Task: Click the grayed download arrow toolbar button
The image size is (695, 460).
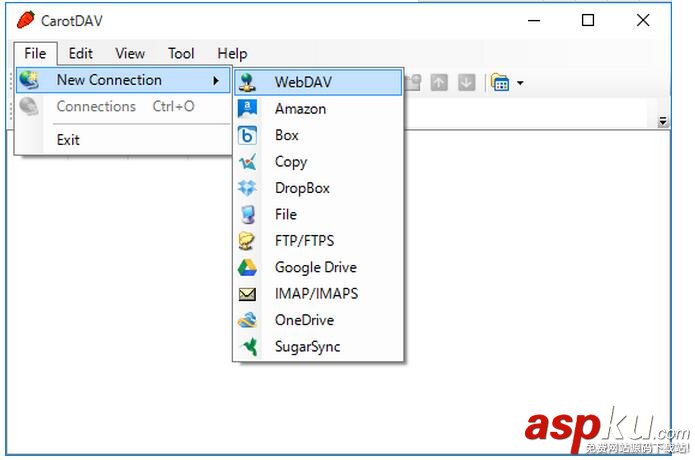Action: 466,82
